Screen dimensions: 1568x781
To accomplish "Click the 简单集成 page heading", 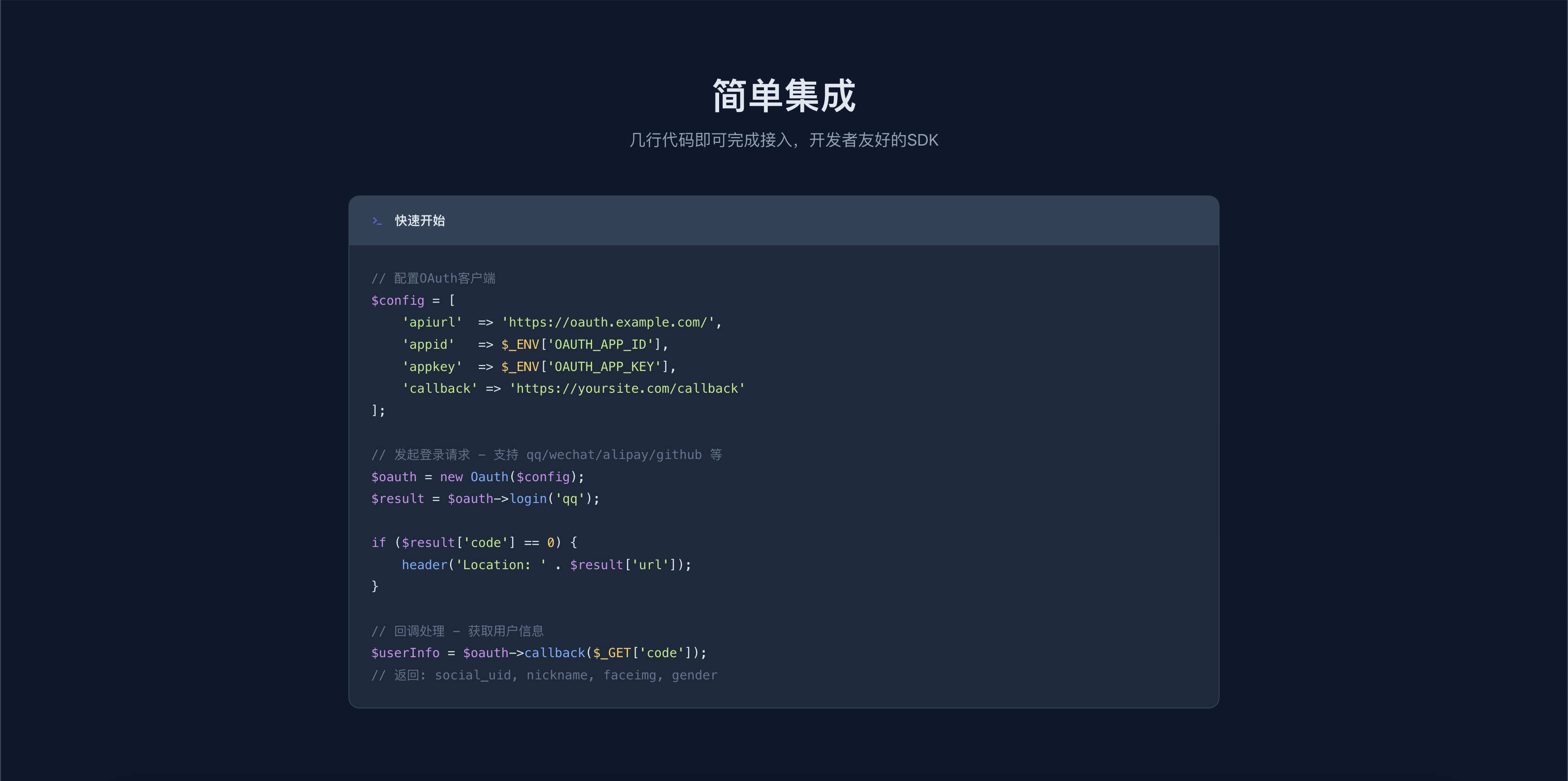I will (x=784, y=96).
